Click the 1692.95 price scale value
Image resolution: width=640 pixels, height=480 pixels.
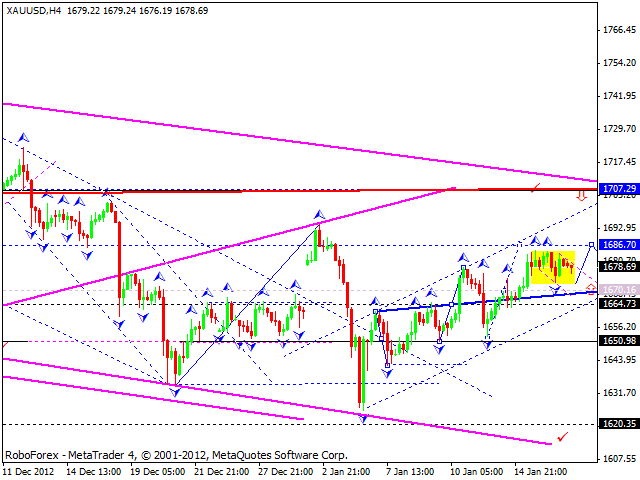[619, 227]
